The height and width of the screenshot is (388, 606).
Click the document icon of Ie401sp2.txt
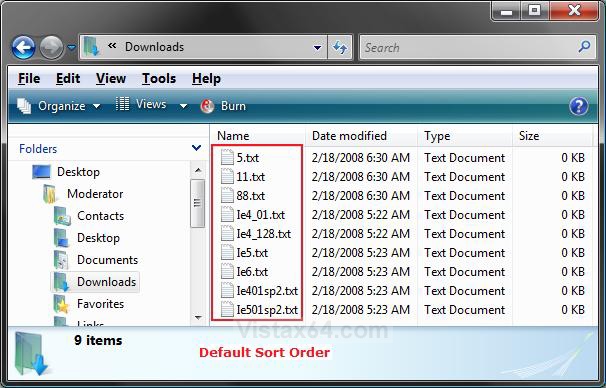coord(227,290)
